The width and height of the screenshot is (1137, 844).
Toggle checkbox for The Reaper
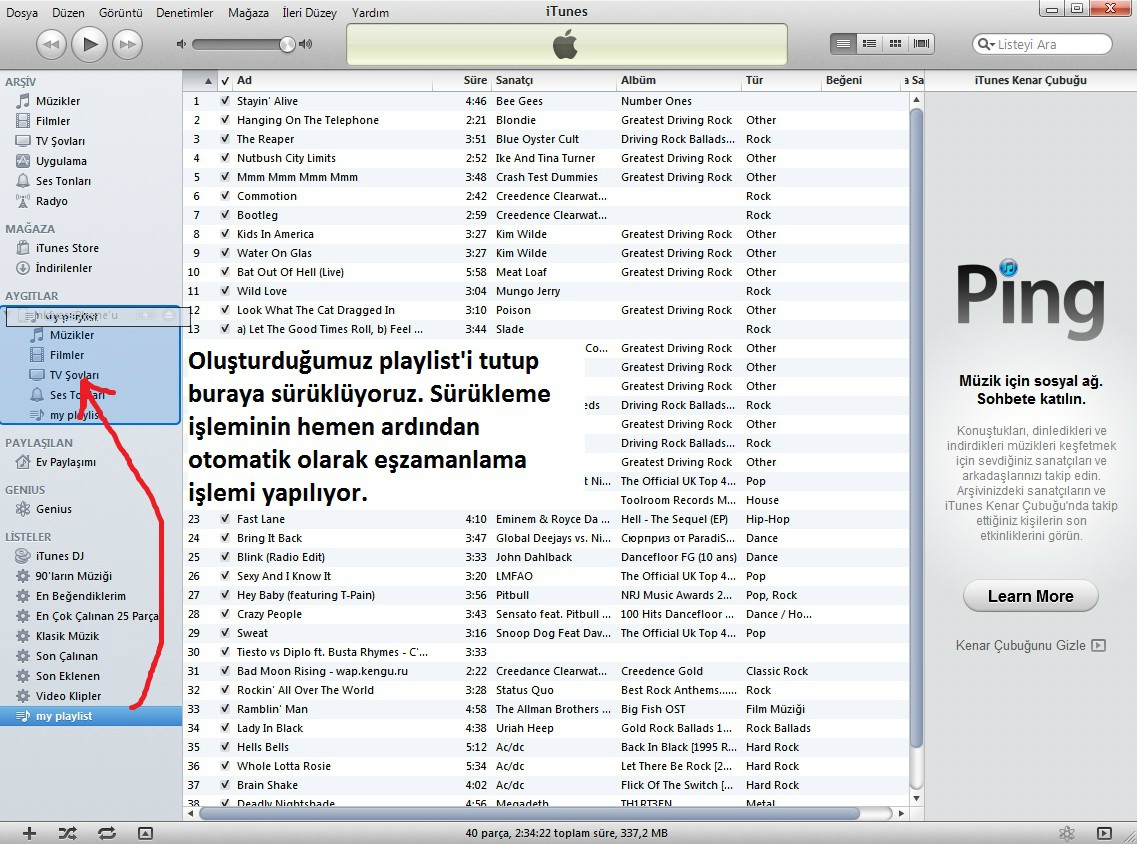(225, 138)
